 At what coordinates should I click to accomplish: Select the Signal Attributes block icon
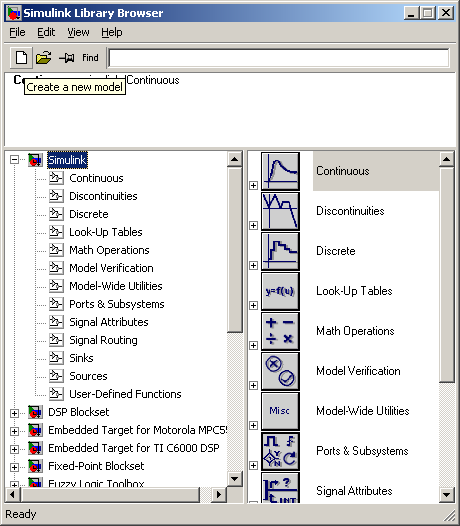[280, 487]
